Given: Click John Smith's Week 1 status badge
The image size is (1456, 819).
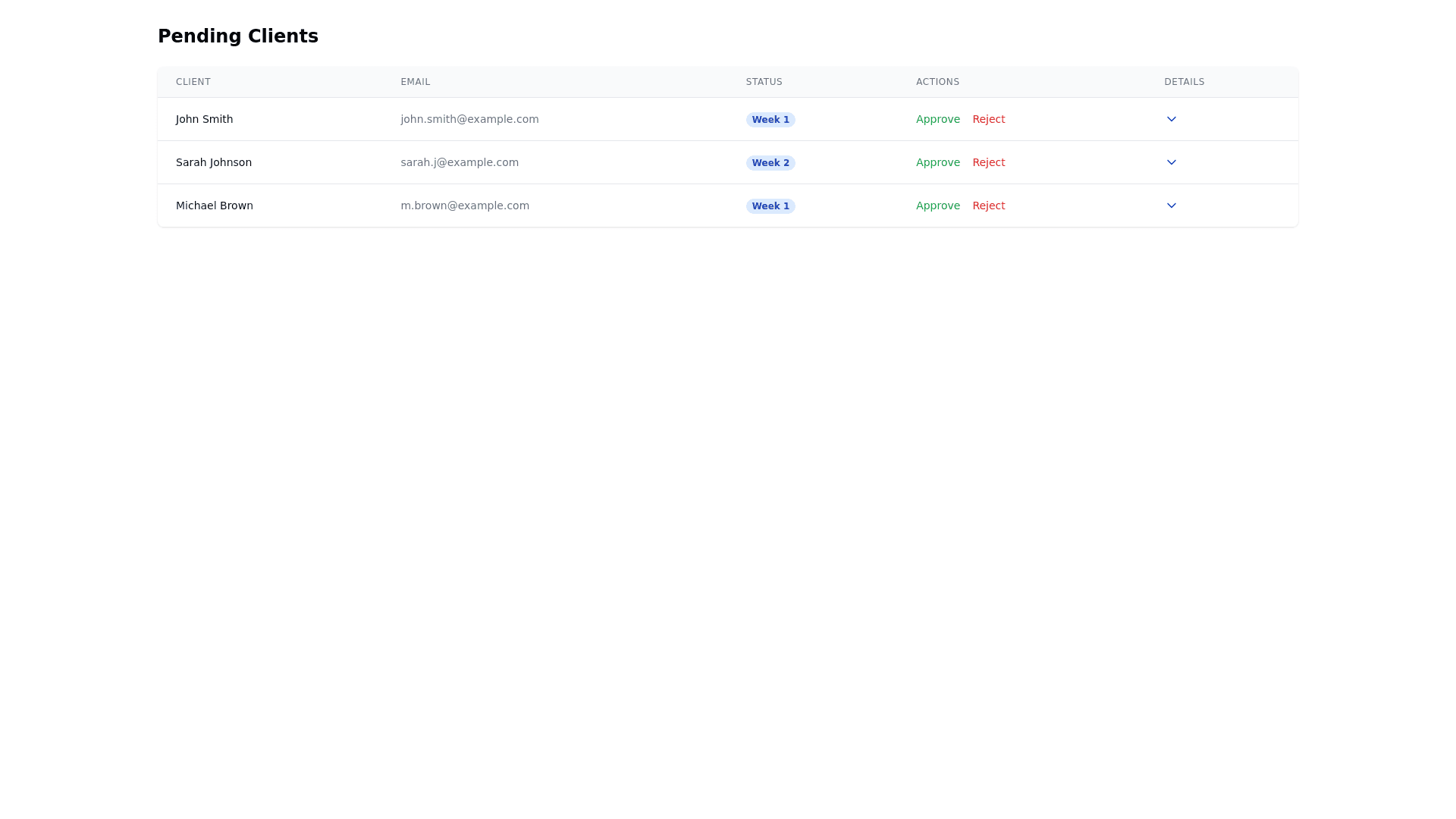Looking at the screenshot, I should (x=770, y=120).
